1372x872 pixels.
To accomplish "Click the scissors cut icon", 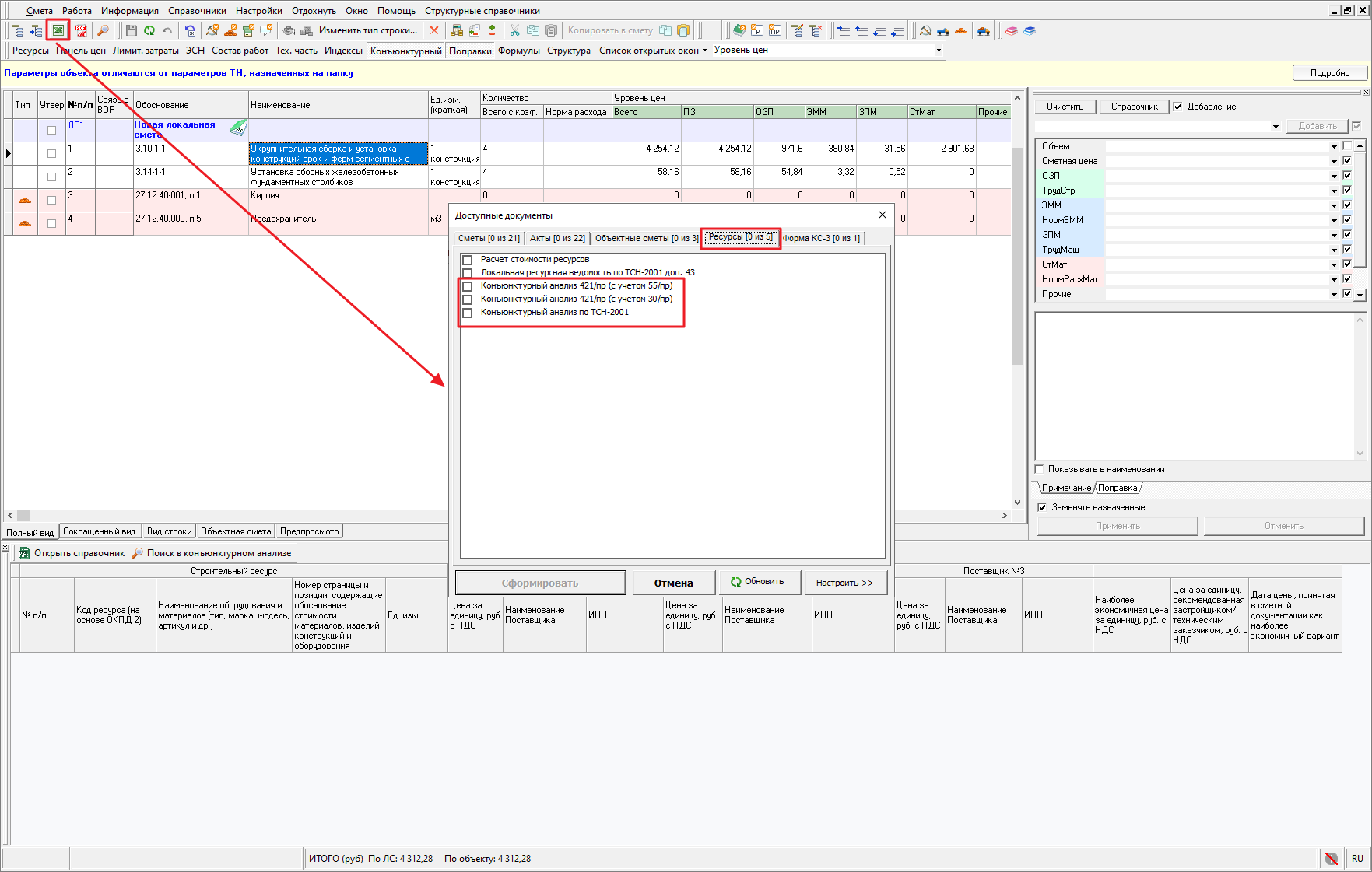I will pos(514,30).
